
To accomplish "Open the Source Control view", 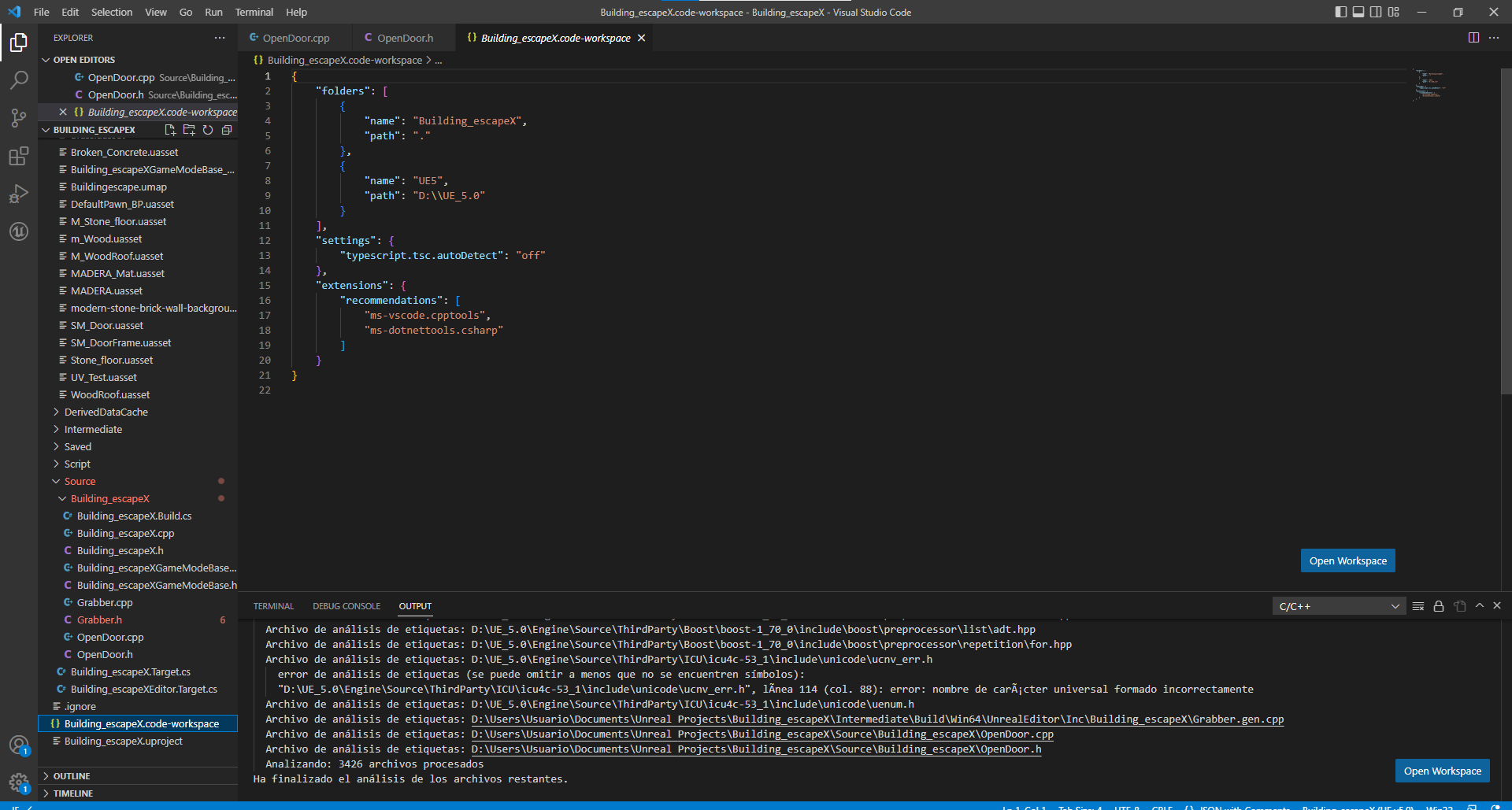I will tap(19, 118).
